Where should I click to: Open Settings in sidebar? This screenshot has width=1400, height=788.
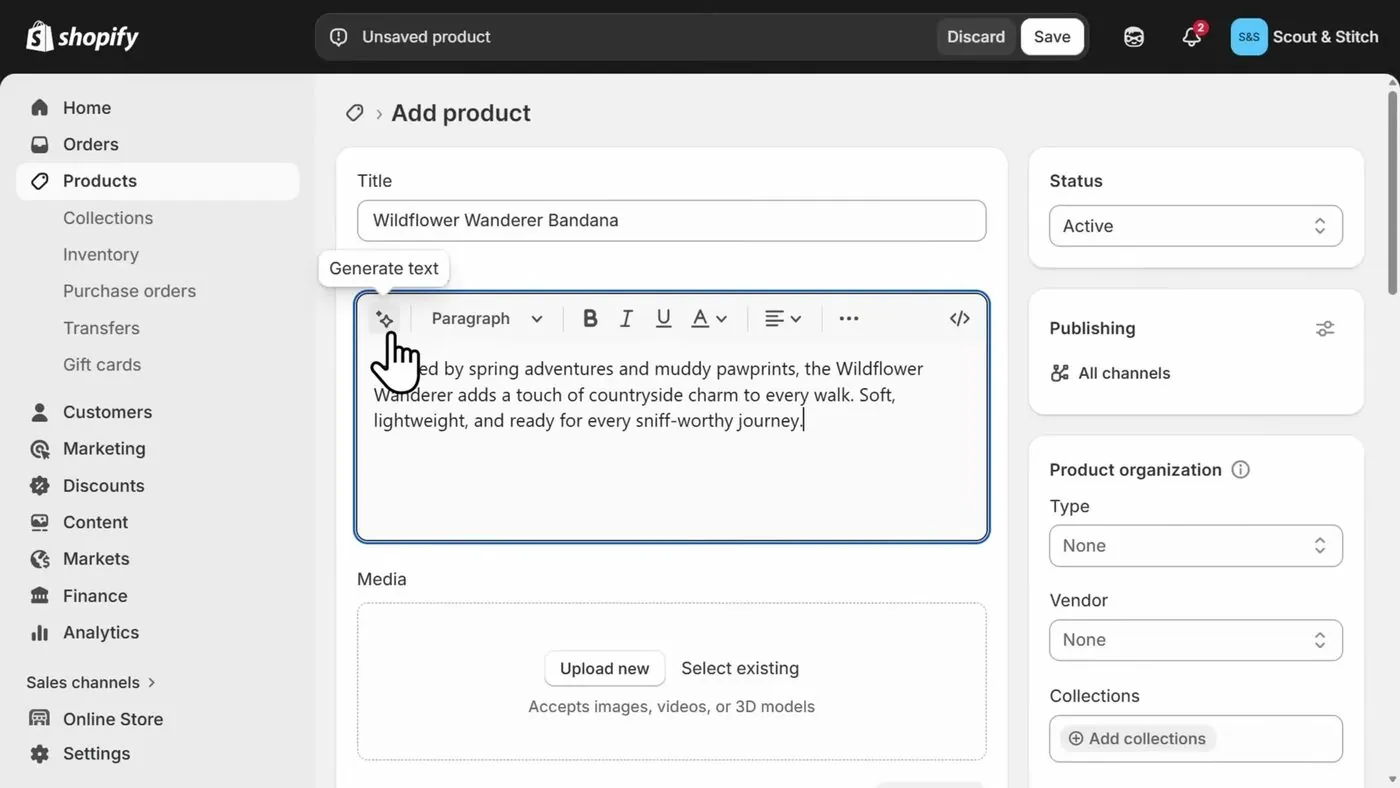click(x=158, y=754)
